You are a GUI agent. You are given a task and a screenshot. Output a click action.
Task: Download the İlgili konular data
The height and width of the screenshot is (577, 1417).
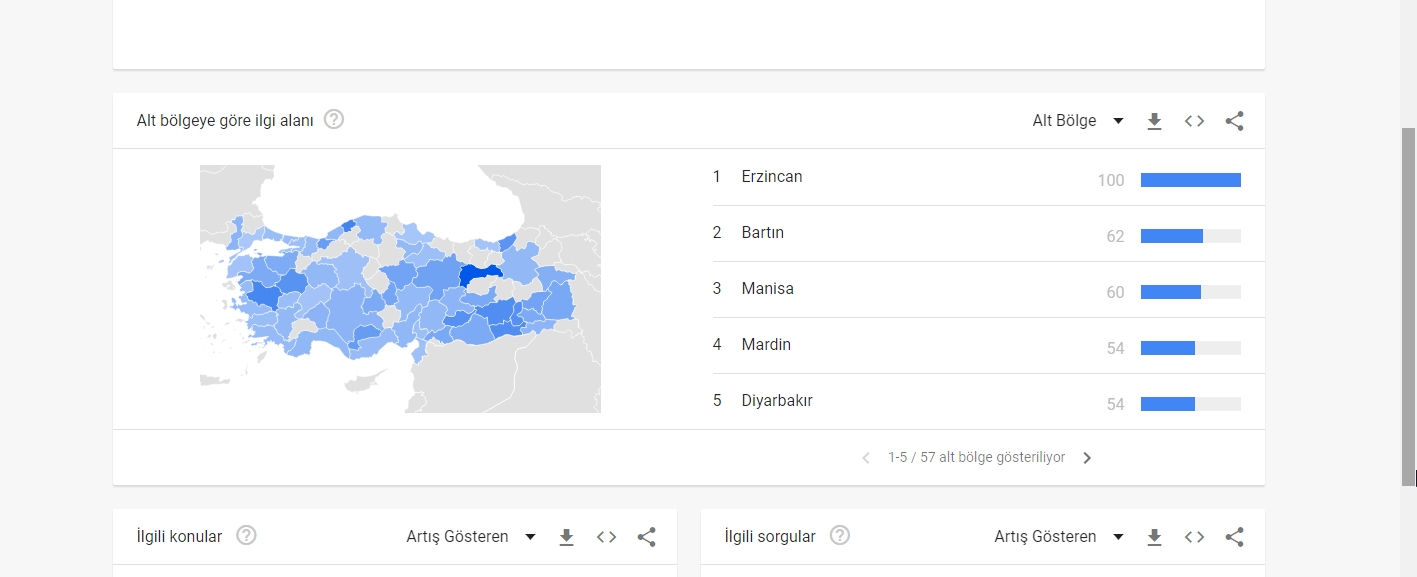[x=566, y=537]
